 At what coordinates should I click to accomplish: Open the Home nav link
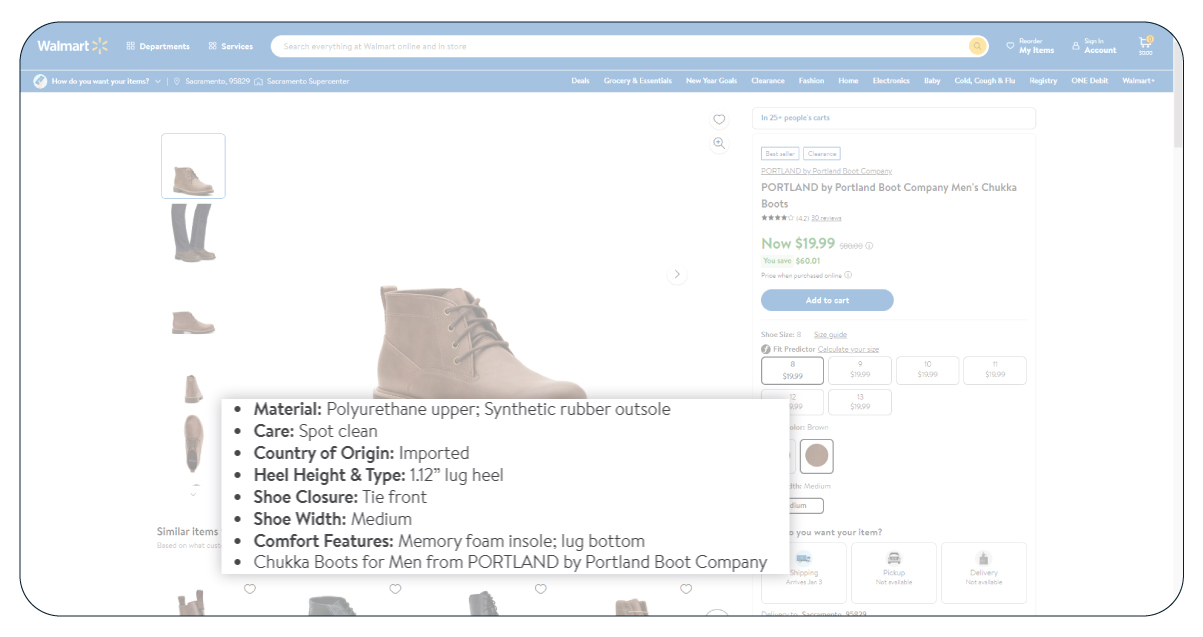[848, 81]
